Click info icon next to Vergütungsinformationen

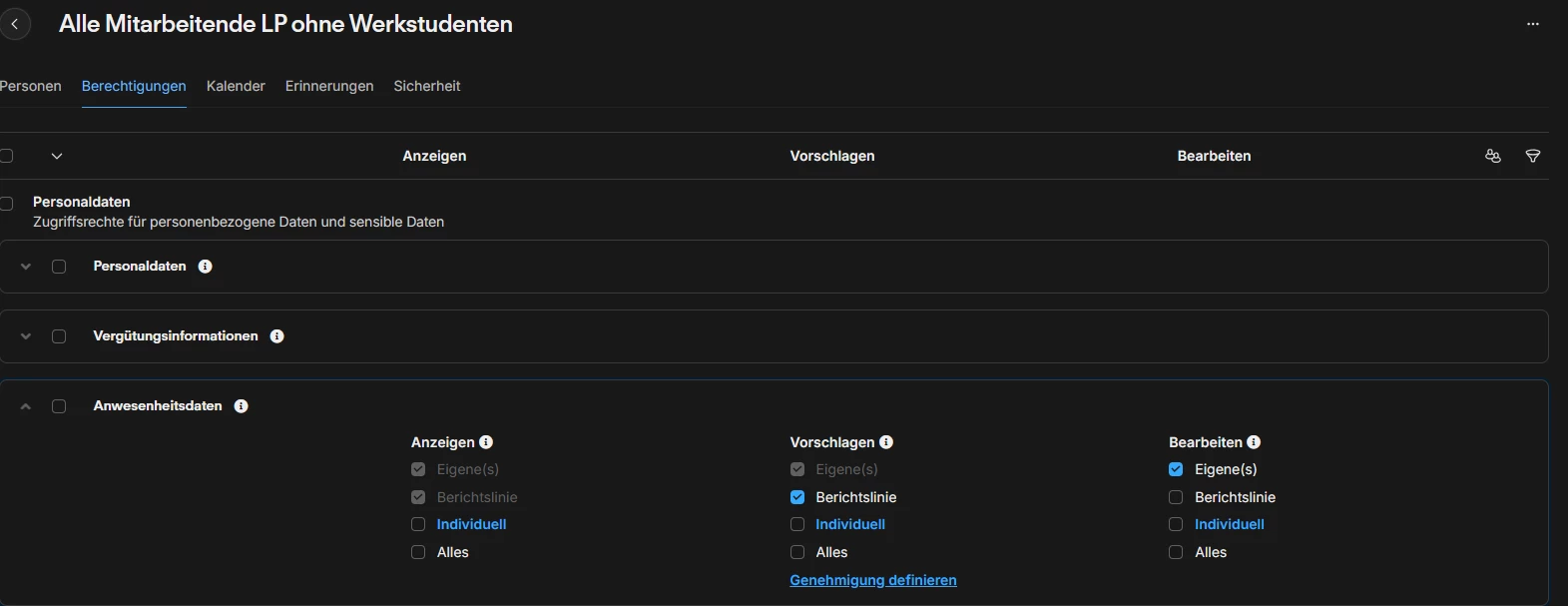pyautogui.click(x=277, y=336)
